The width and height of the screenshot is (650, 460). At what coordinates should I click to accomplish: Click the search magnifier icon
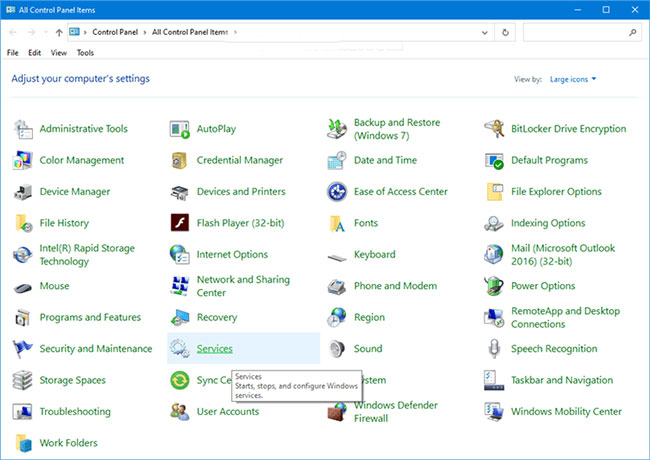click(x=632, y=32)
